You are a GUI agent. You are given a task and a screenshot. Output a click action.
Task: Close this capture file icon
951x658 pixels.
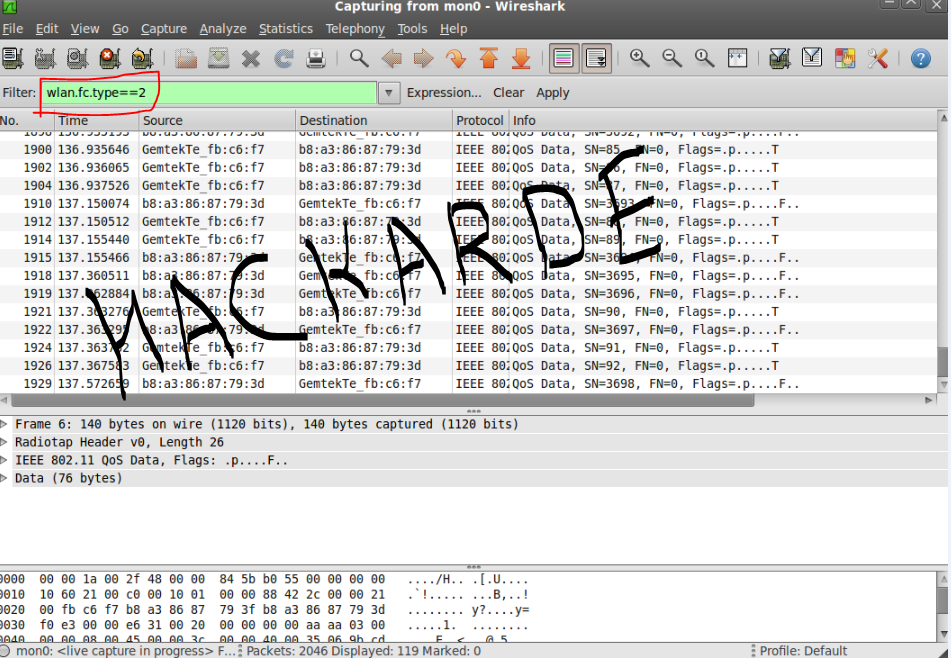250,58
